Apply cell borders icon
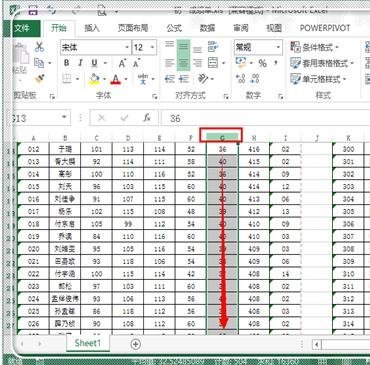This screenshot has height=365, width=370. tap(67, 79)
